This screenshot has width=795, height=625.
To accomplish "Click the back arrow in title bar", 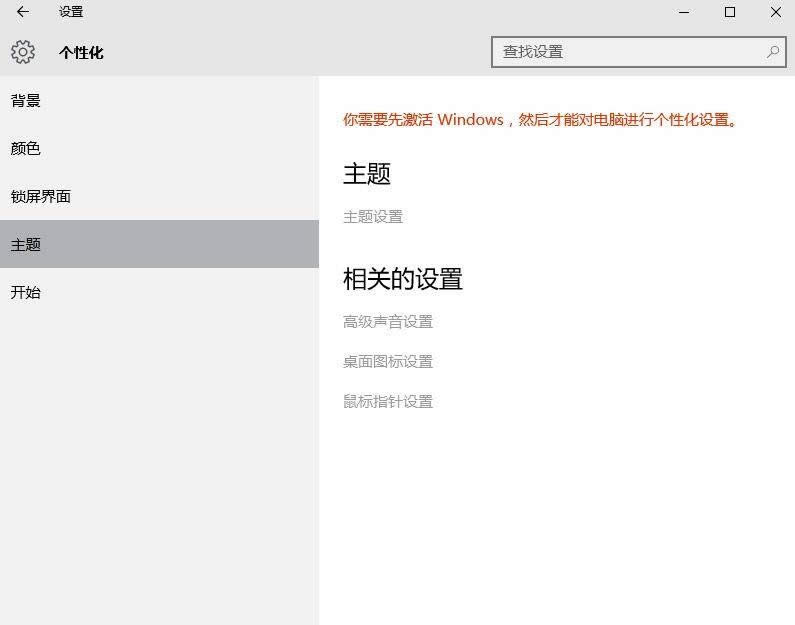I will point(23,12).
